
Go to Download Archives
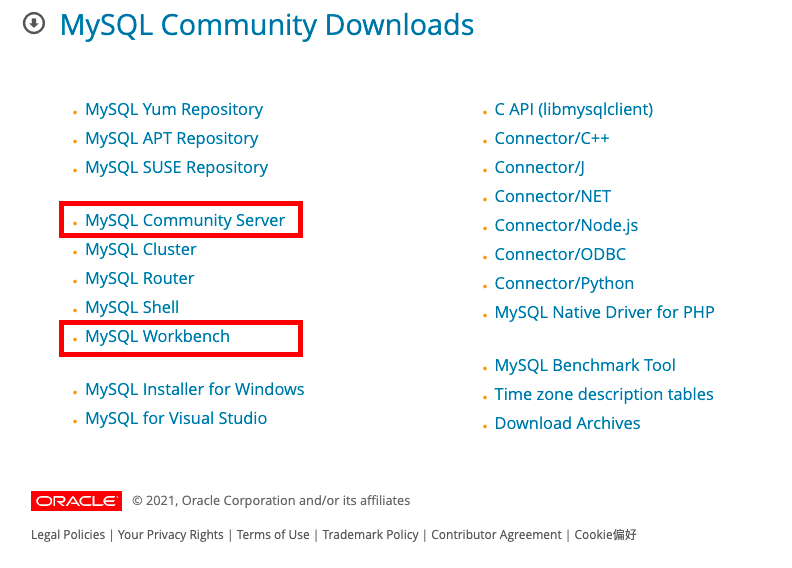pyautogui.click(x=567, y=424)
